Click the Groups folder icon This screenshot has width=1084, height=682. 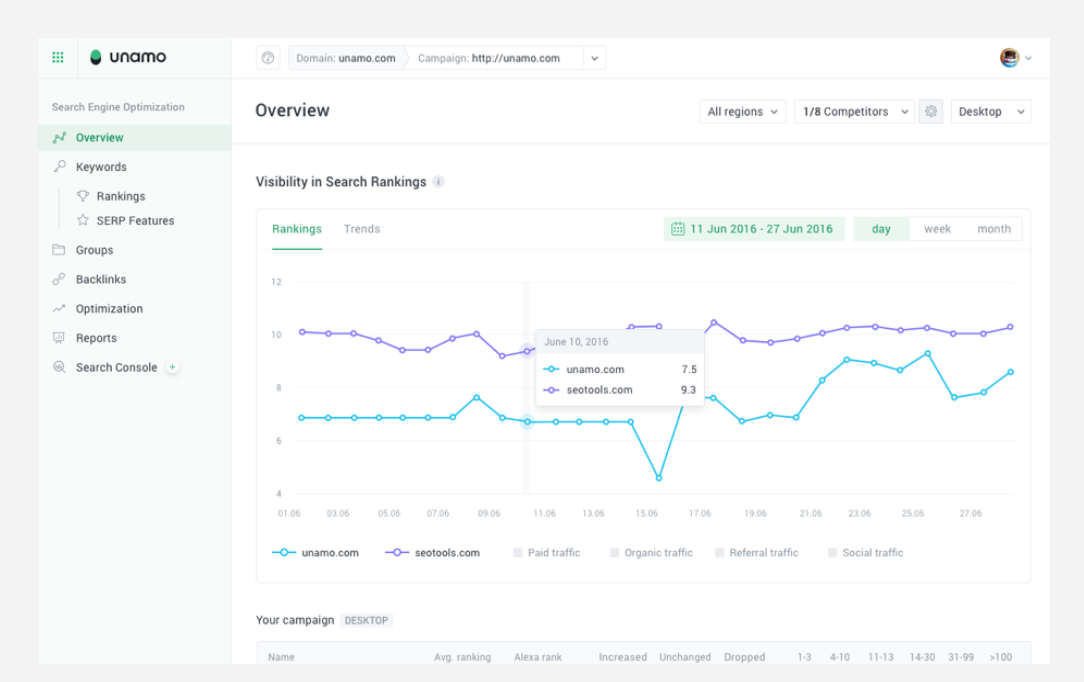(59, 249)
